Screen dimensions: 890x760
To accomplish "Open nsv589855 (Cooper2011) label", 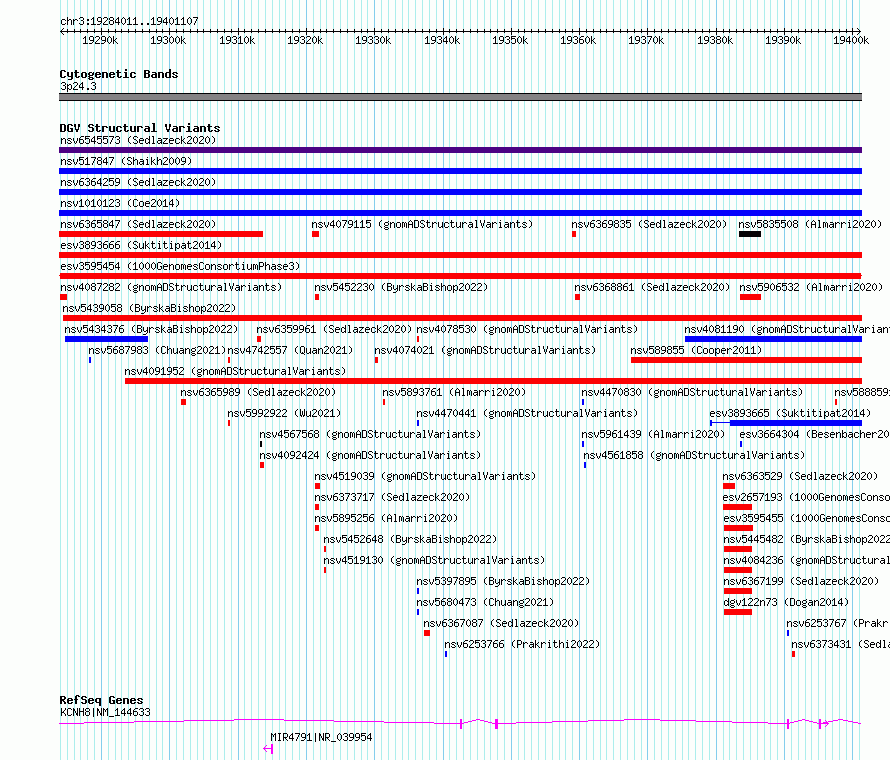I will click(696, 350).
